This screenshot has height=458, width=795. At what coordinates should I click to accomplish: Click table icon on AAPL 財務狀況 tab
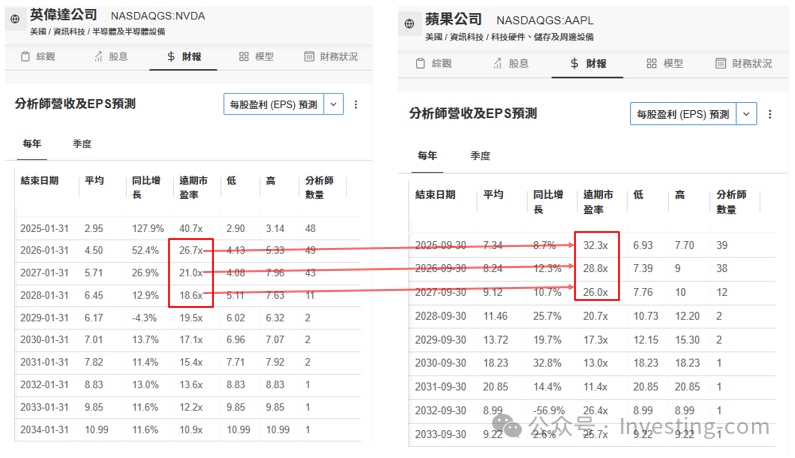point(720,63)
